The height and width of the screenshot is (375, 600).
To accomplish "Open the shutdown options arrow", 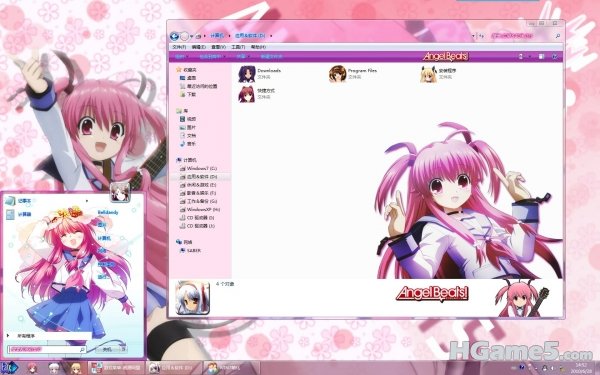I will pos(123,349).
